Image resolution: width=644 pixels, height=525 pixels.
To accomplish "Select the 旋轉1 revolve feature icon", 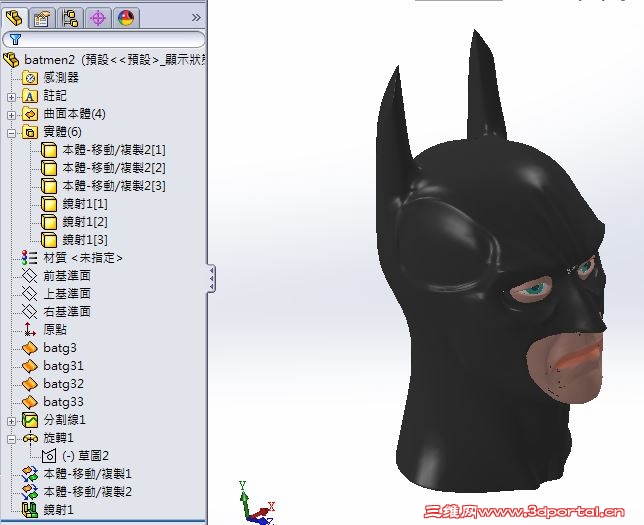I will click(x=30, y=438).
